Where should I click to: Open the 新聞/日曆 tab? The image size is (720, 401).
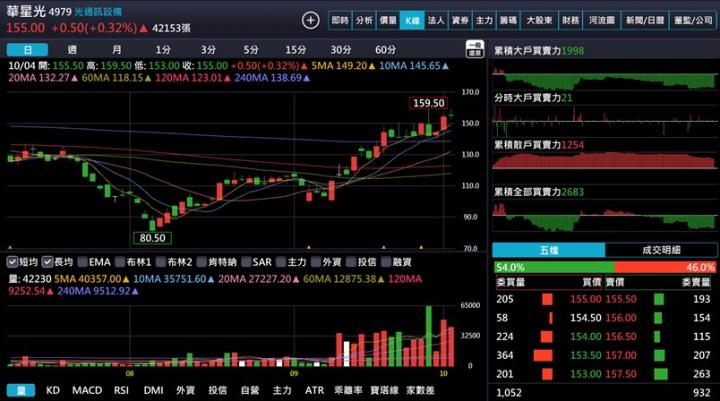click(645, 20)
